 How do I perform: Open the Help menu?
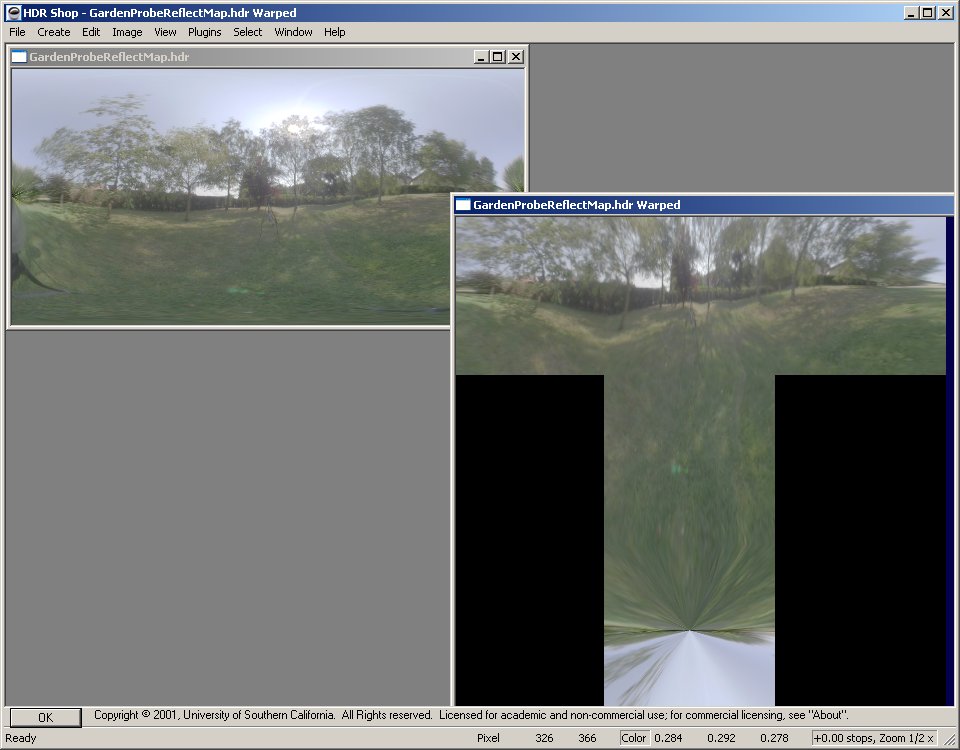pyautogui.click(x=334, y=32)
